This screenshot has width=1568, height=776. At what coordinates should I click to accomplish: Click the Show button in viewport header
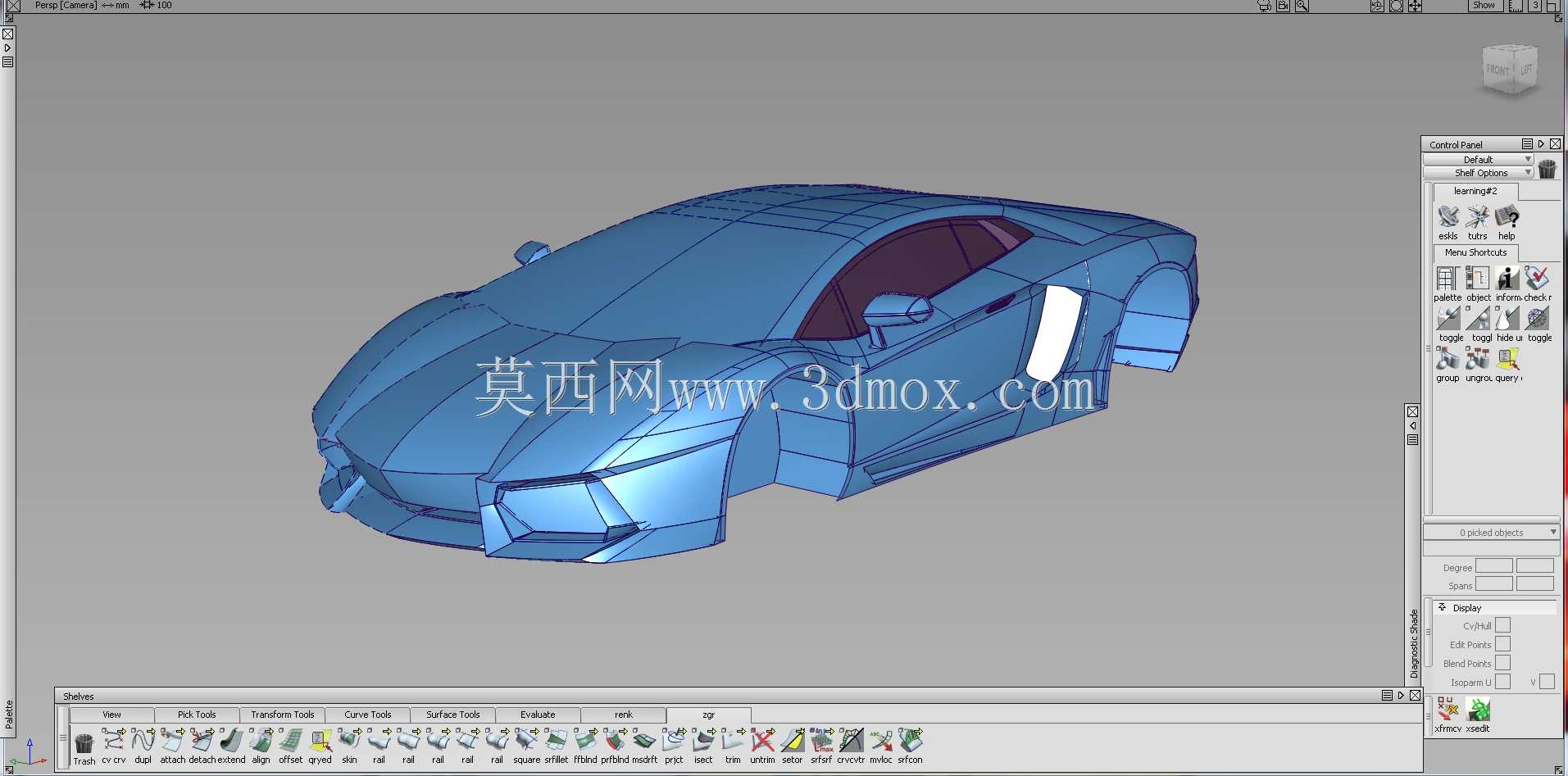pos(1484,5)
